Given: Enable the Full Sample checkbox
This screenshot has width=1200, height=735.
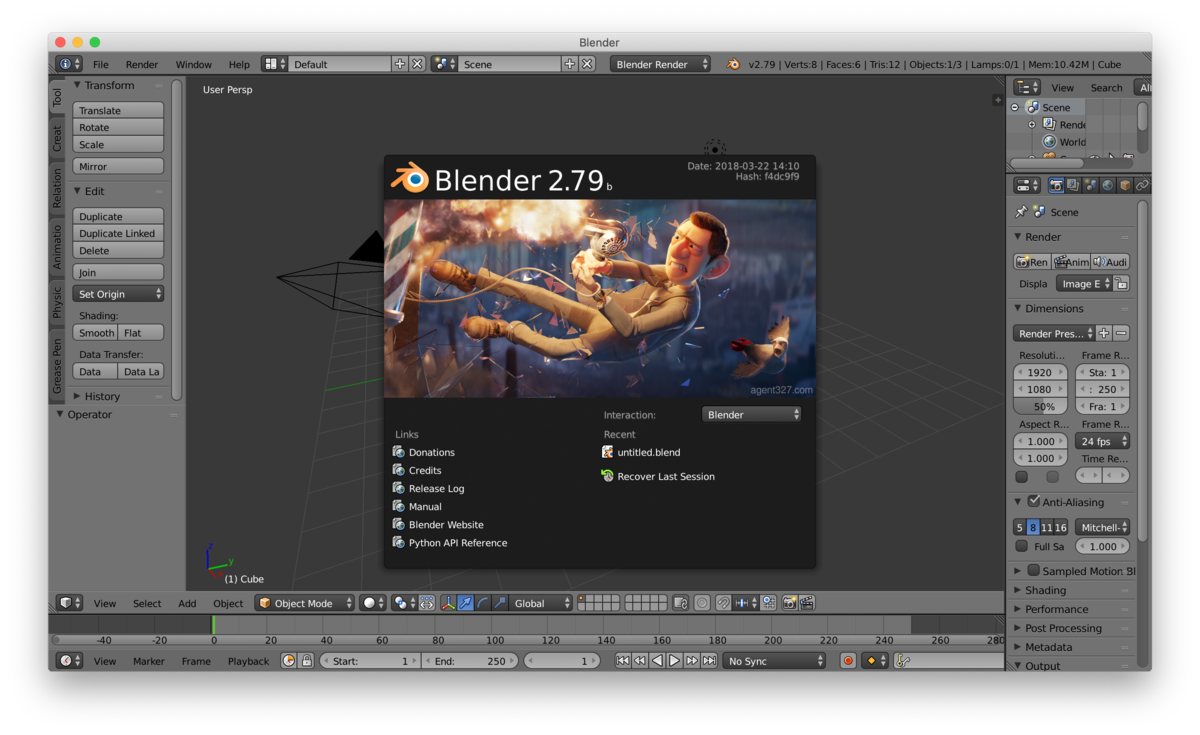Looking at the screenshot, I should click(x=1021, y=546).
